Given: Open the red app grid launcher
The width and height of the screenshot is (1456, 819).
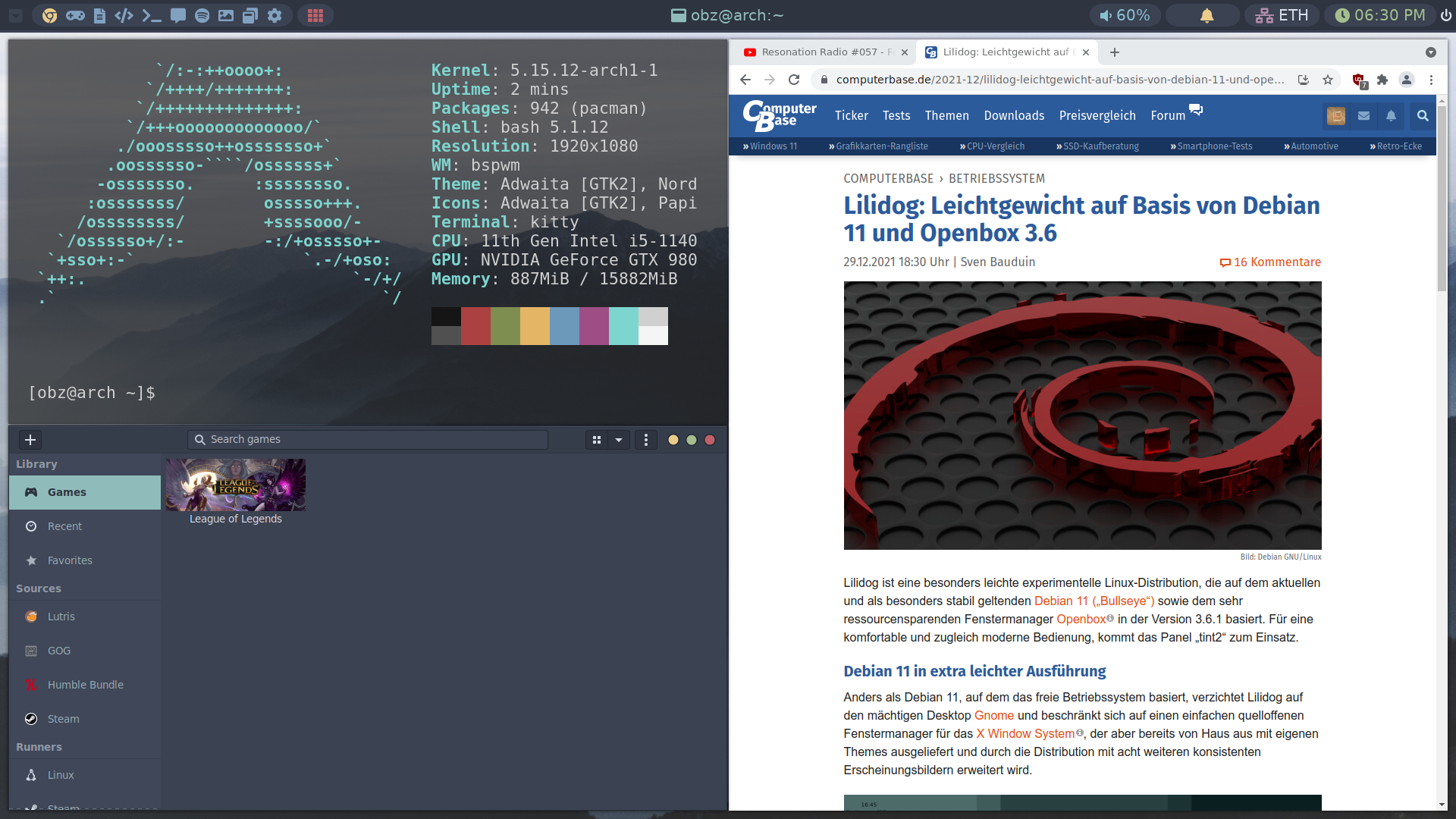Looking at the screenshot, I should 315,15.
